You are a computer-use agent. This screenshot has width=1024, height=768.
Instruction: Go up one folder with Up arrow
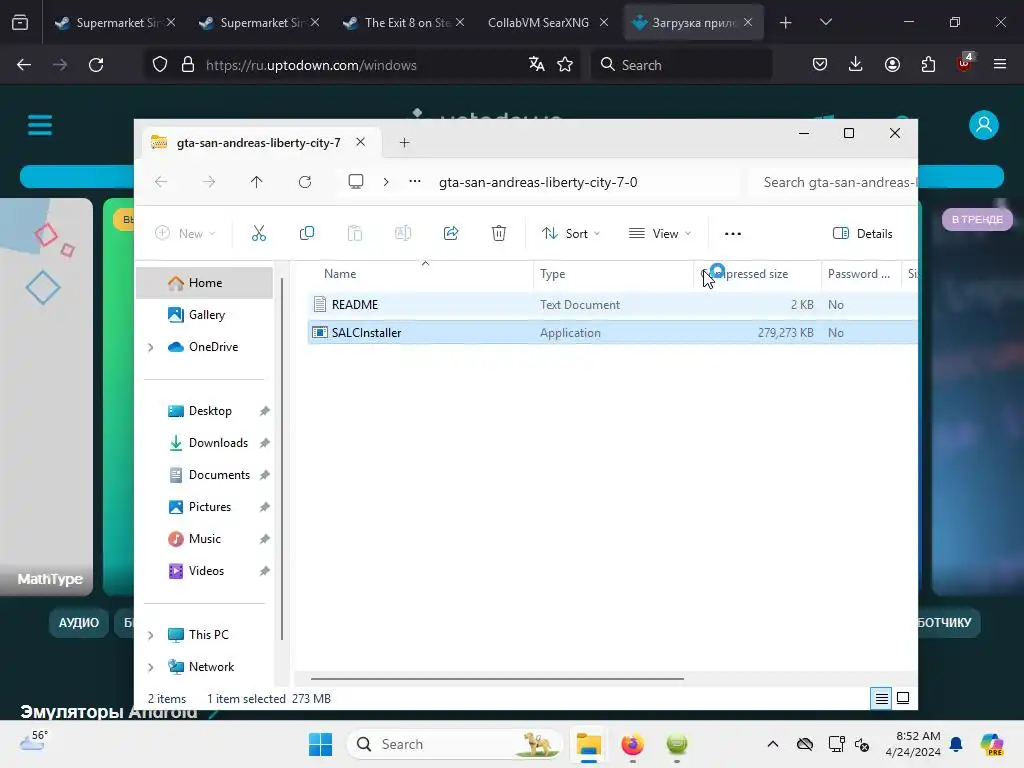point(257,182)
